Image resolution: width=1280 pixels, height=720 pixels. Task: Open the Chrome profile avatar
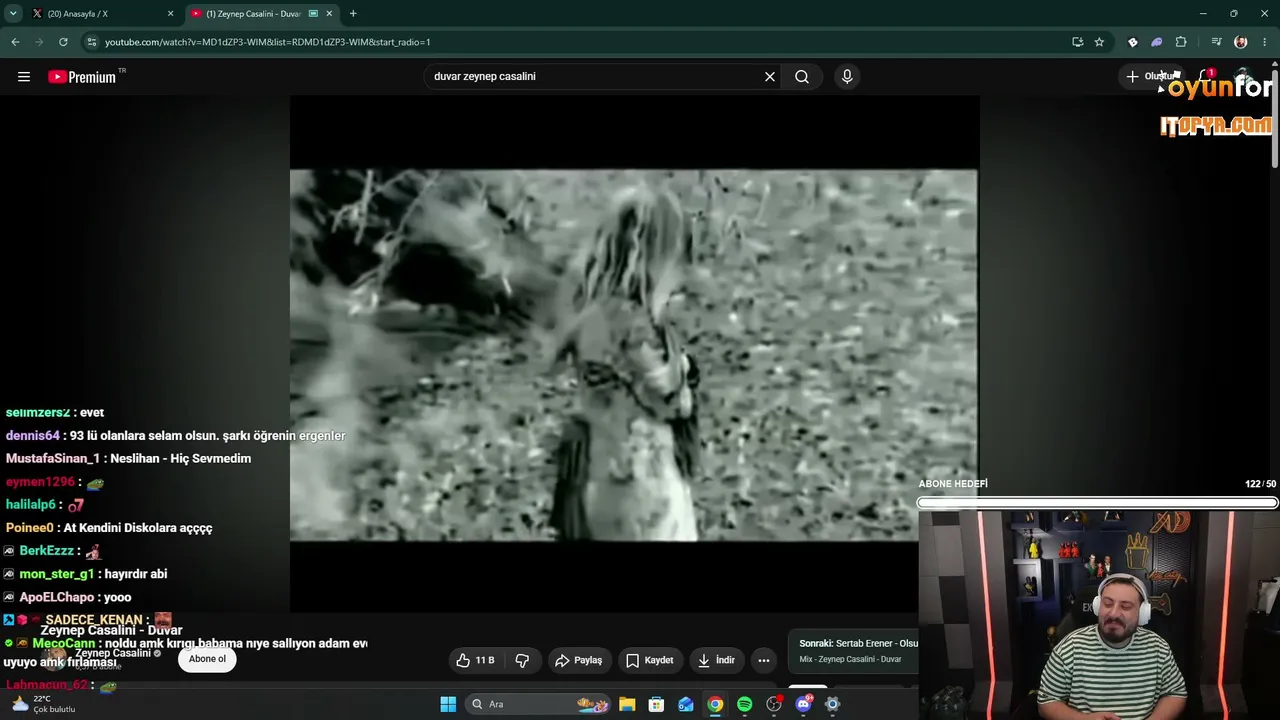[1241, 42]
